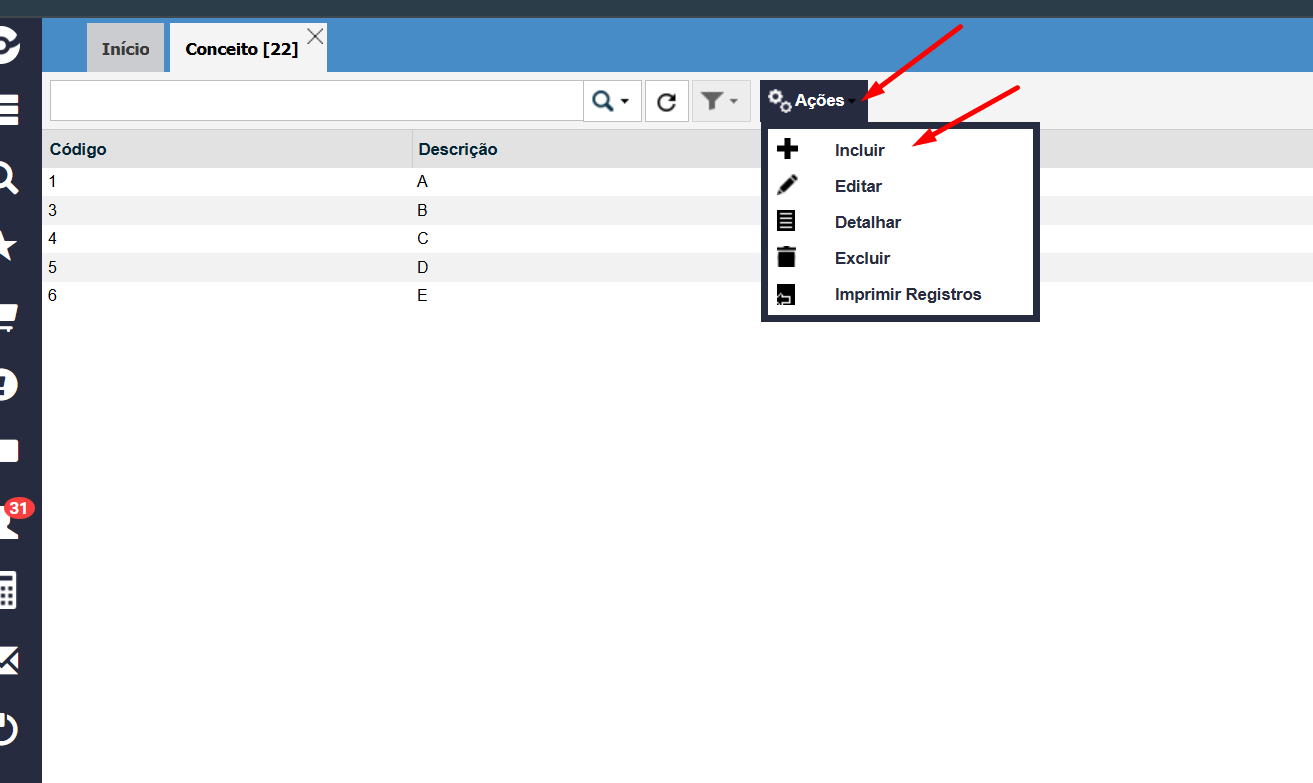Click the list icon beside Detalhar
Viewport: 1313px width, 783px height.
pyautogui.click(x=786, y=221)
